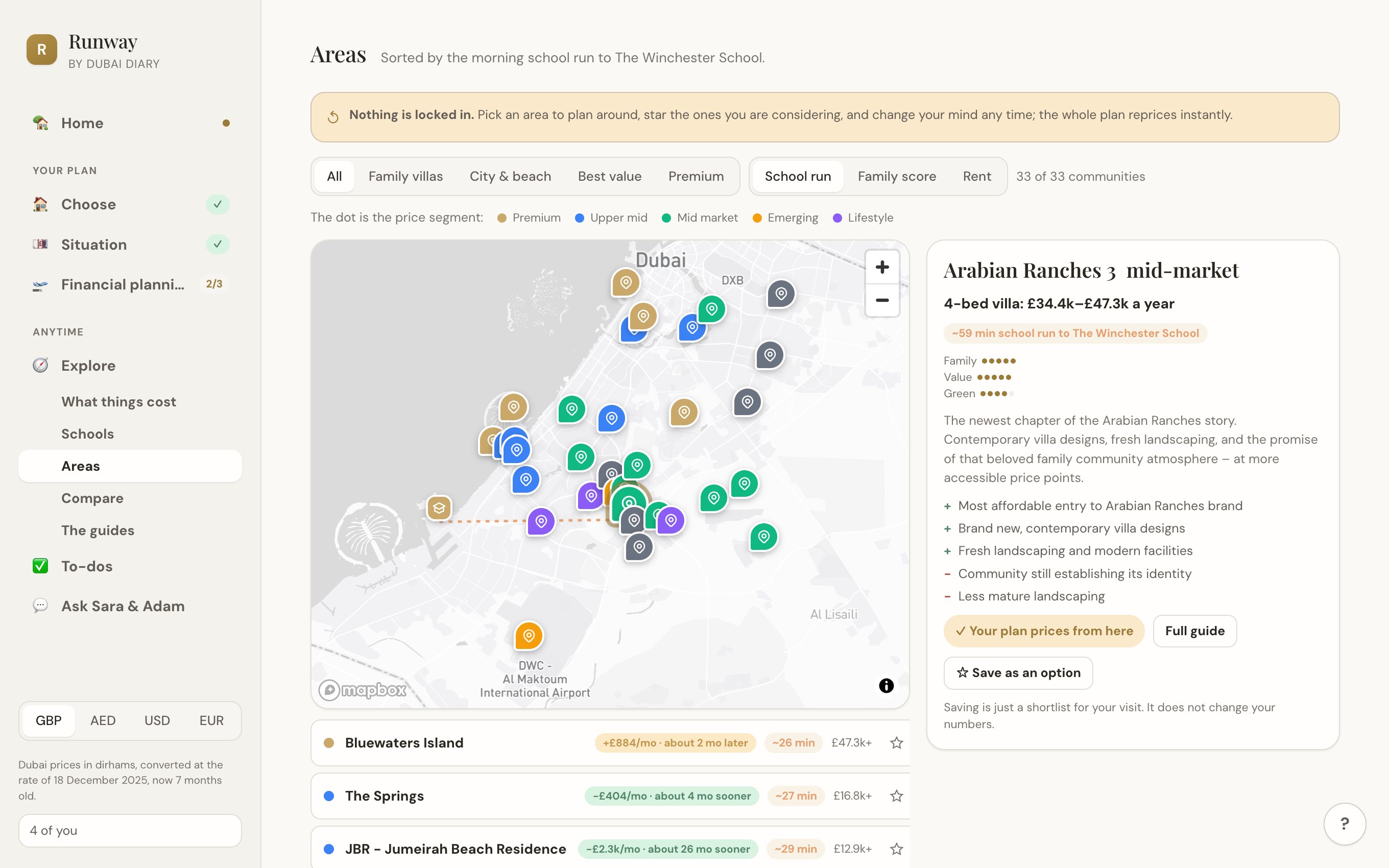Switch currency to AED
This screenshot has height=868, width=1389.
point(103,720)
